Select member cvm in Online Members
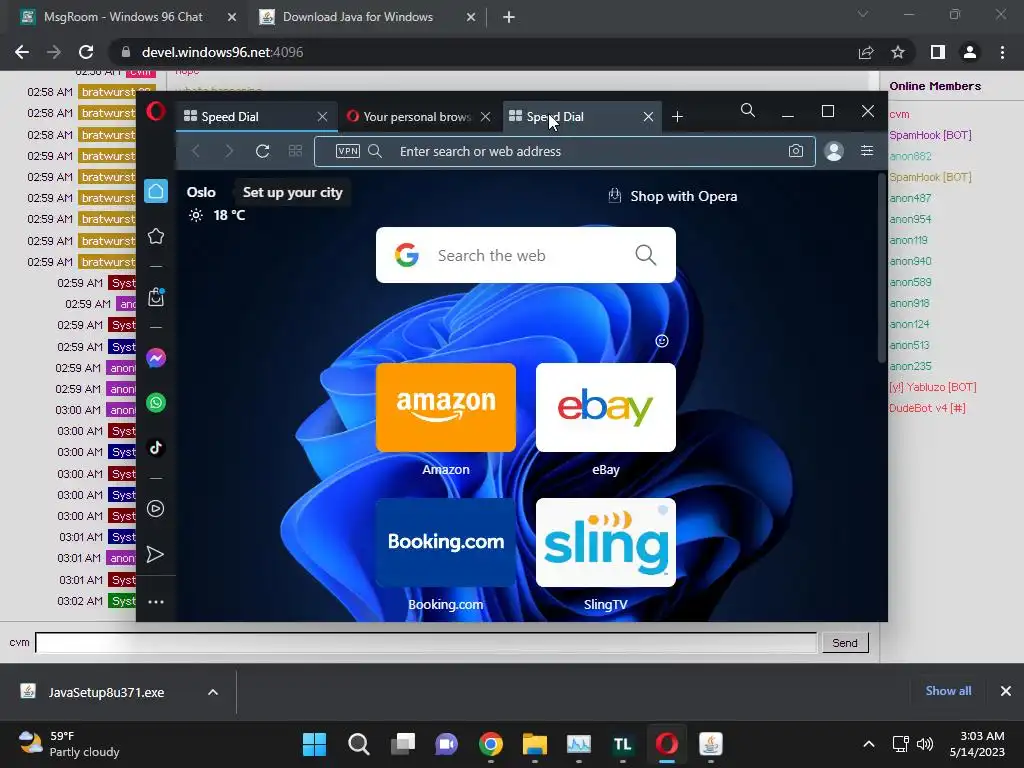1024x768 pixels. [x=899, y=114]
